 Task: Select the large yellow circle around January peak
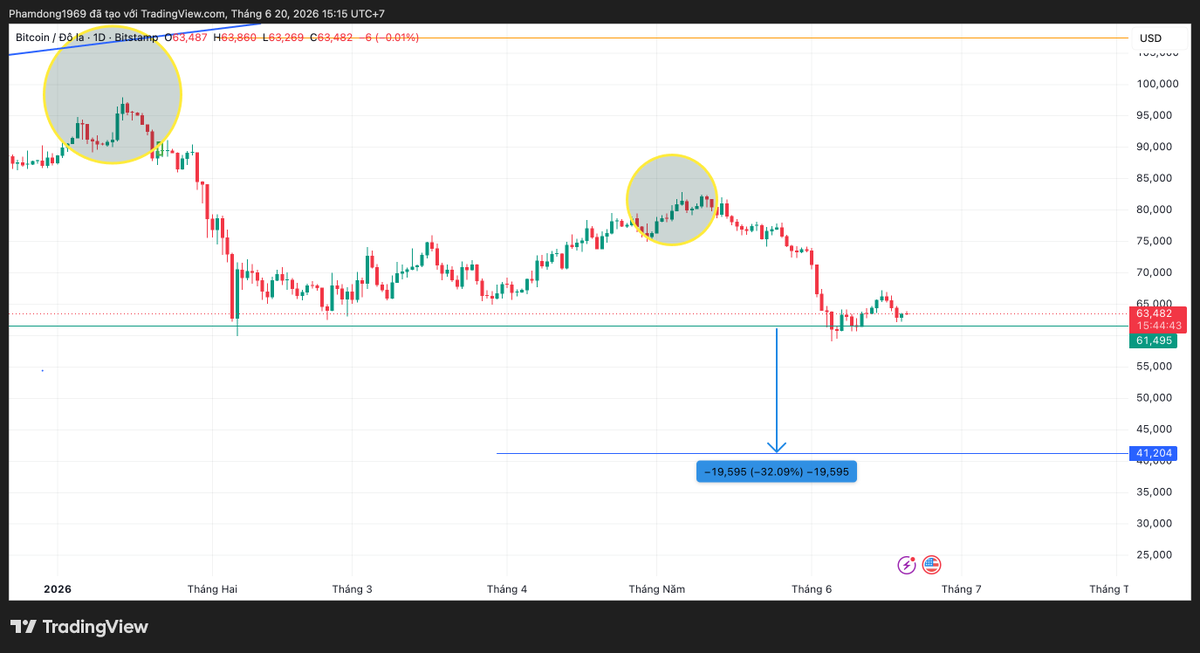coord(112,96)
